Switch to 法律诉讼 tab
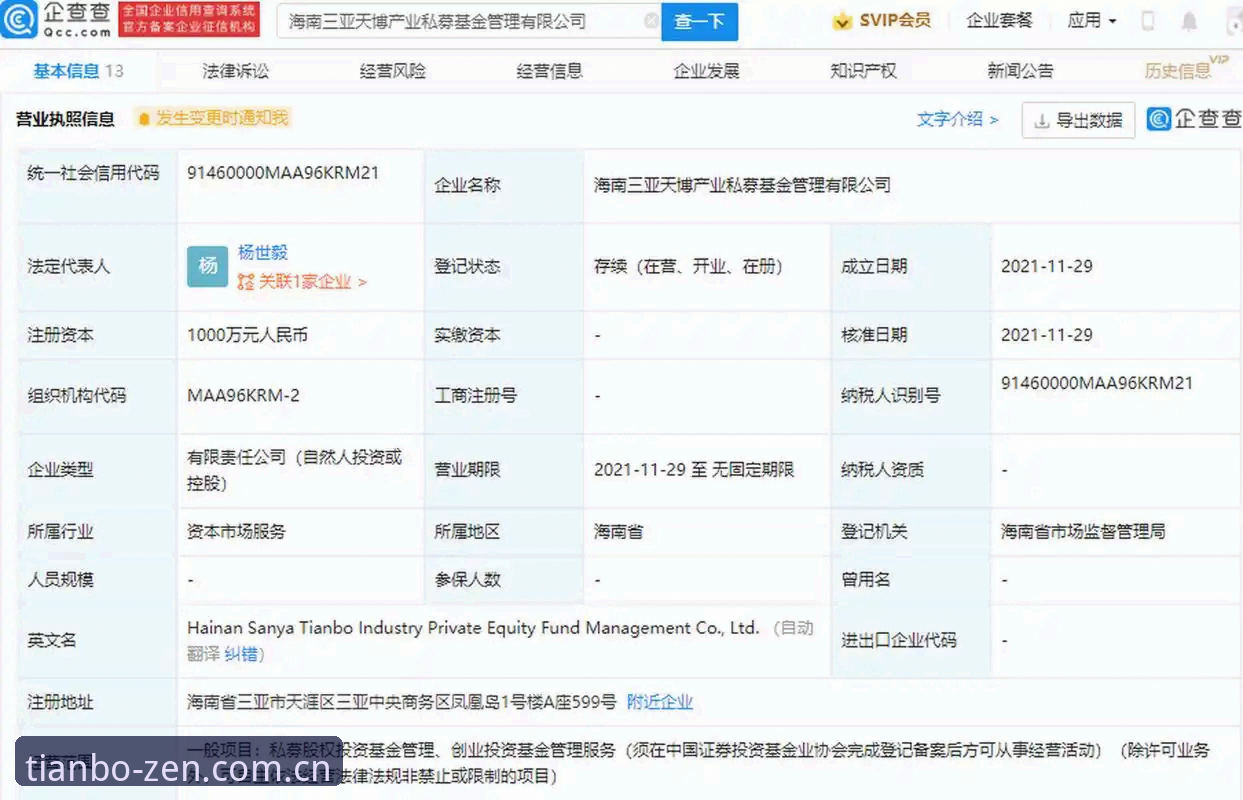This screenshot has width=1243, height=800. (236, 70)
